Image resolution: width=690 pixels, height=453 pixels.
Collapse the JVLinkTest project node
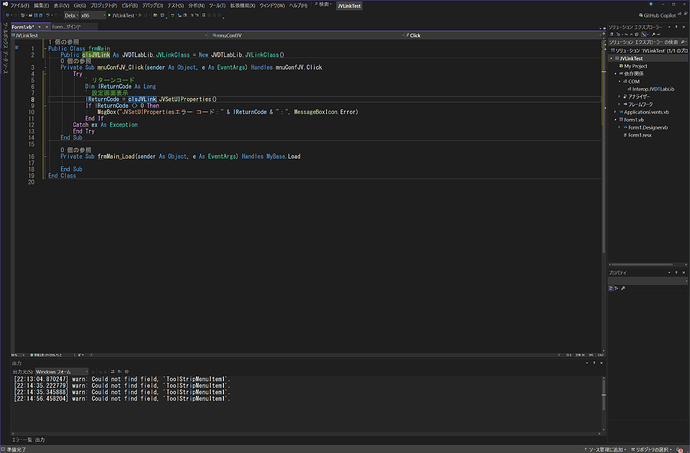[x=611, y=58]
